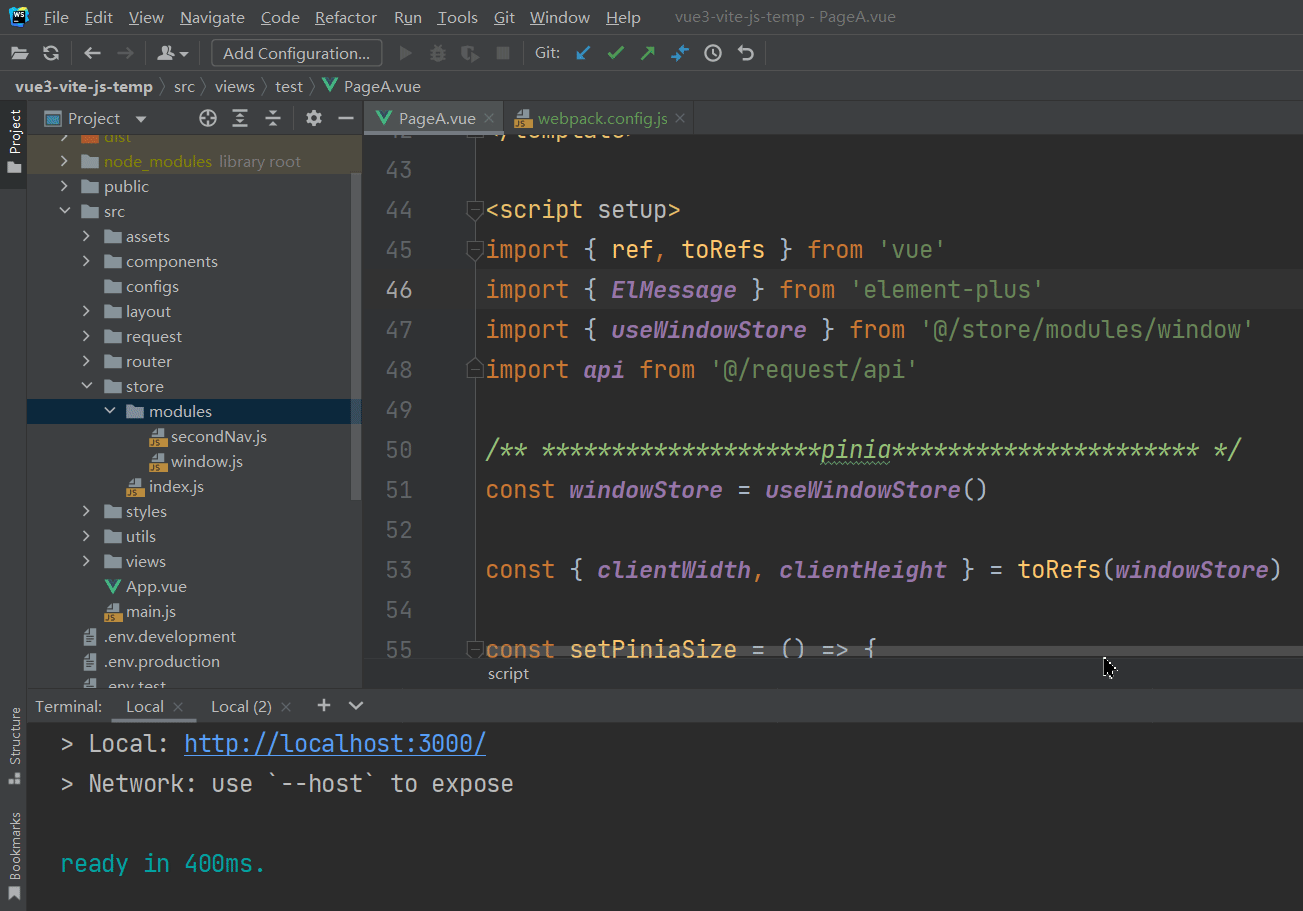Switch to webpack.config.js editor tab
This screenshot has height=911, width=1303.
tap(601, 118)
